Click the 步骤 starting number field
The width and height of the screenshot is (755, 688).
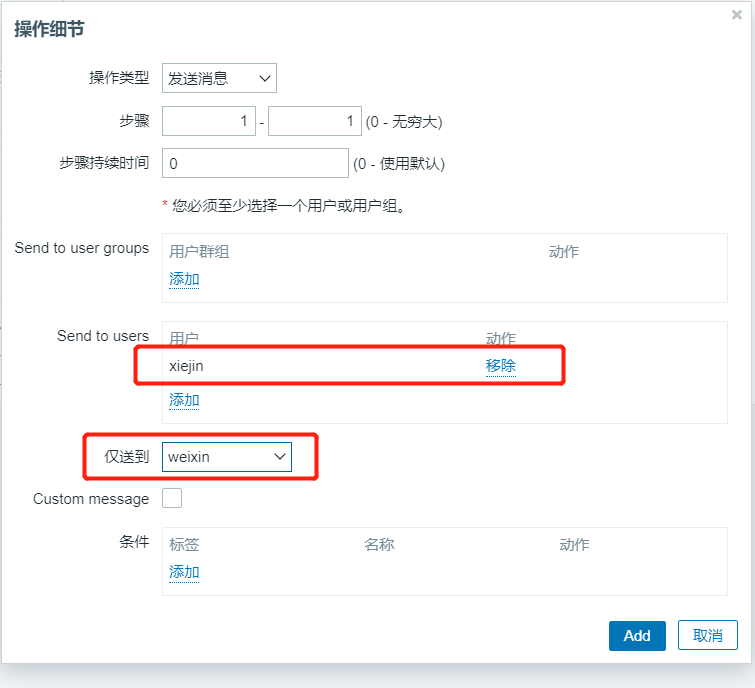[209, 121]
